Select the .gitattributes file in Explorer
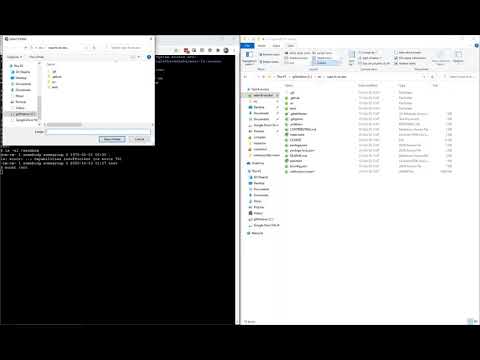Image resolution: width=480 pixels, height=360 pixels. (x=298, y=114)
